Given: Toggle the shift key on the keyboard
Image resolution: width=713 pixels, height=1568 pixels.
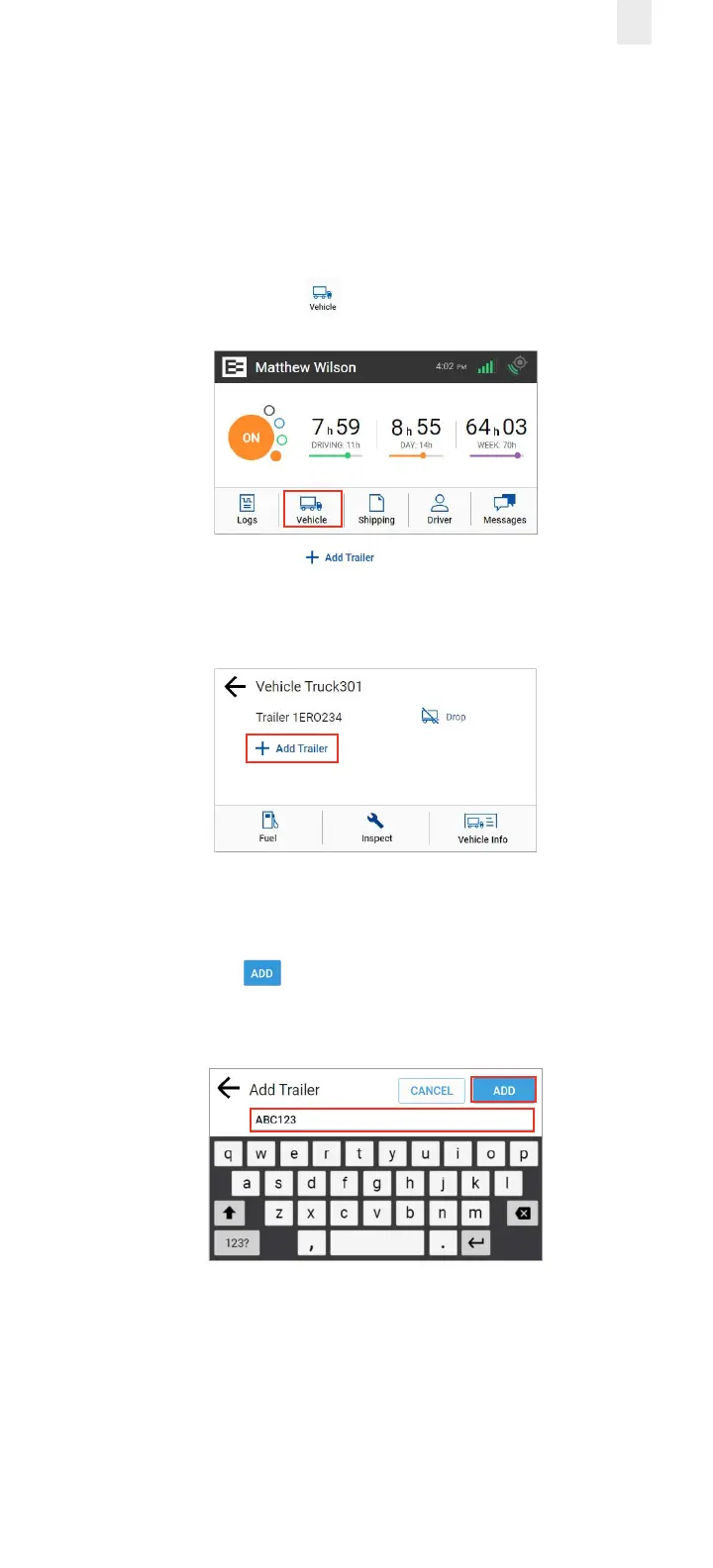Looking at the screenshot, I should [230, 1213].
